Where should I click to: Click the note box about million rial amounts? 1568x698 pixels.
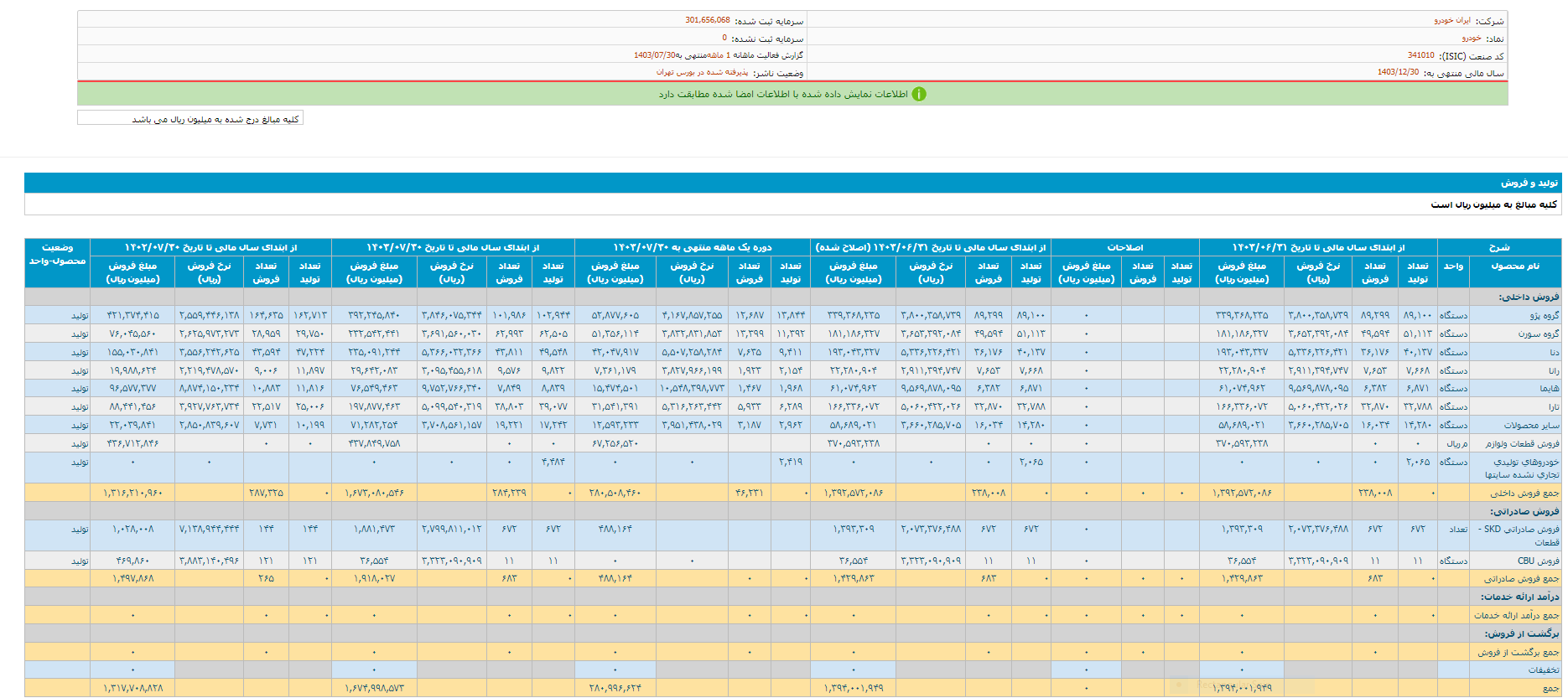pyautogui.click(x=190, y=119)
